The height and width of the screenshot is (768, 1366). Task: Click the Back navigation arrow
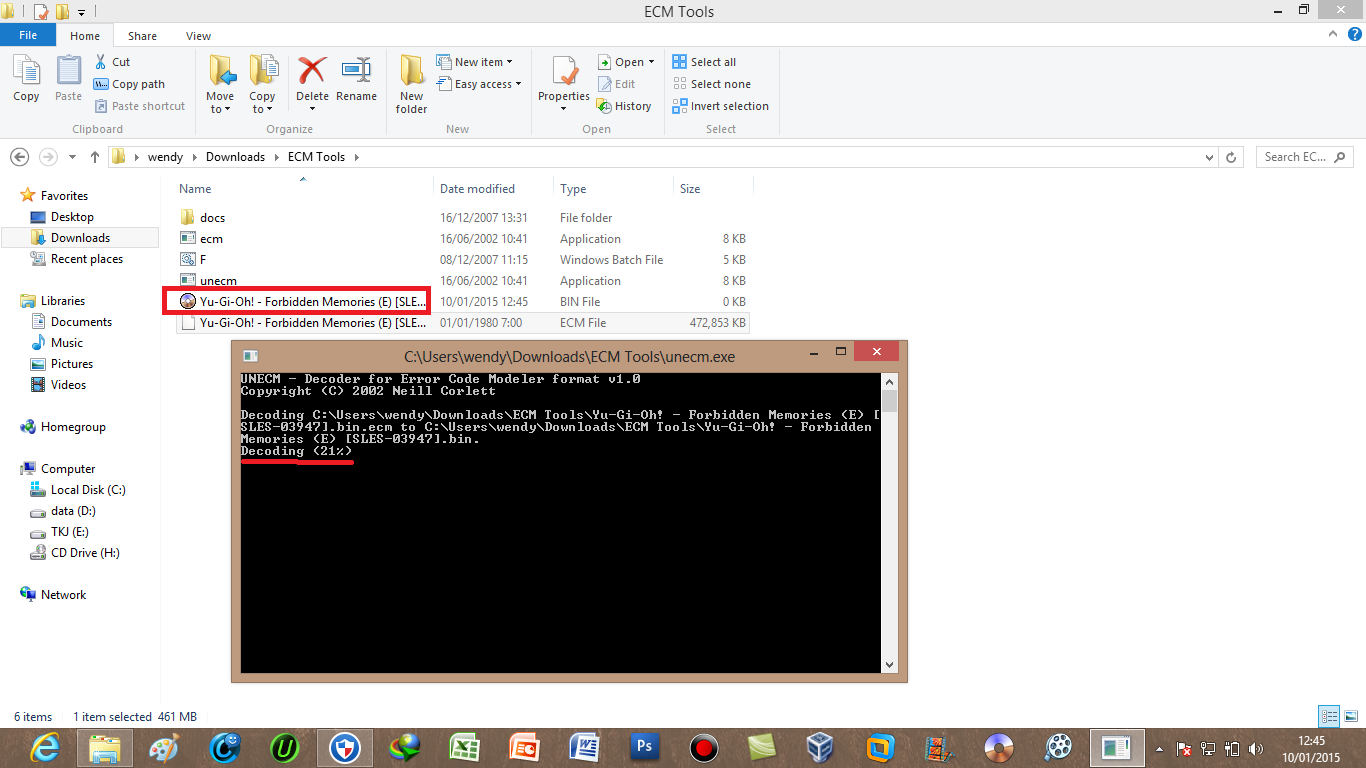pos(19,157)
